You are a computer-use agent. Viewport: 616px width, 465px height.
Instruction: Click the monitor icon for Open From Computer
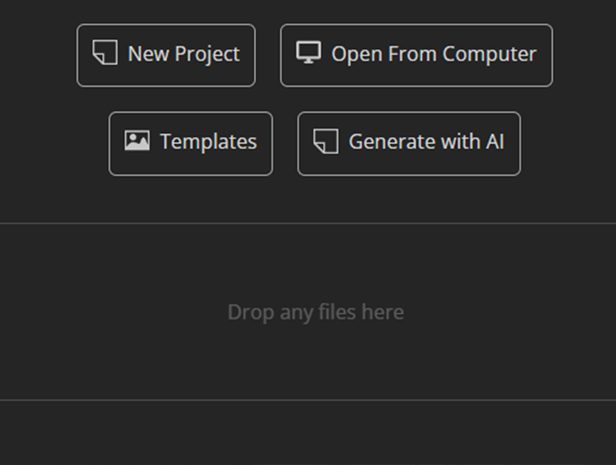(x=308, y=53)
